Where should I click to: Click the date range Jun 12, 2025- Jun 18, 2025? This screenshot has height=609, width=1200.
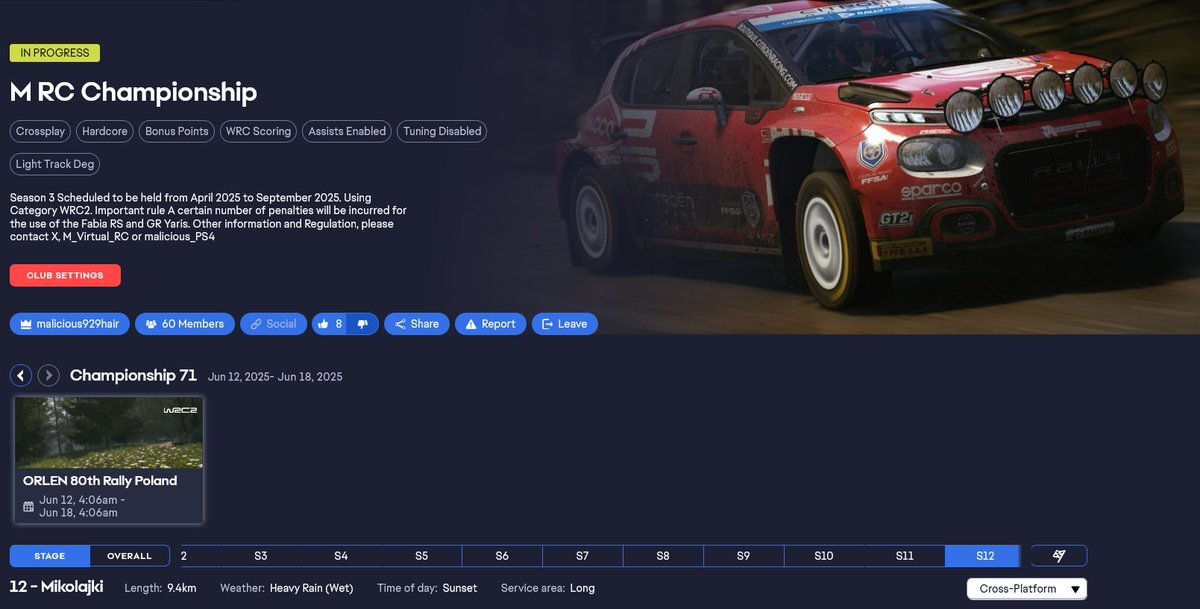(x=275, y=377)
